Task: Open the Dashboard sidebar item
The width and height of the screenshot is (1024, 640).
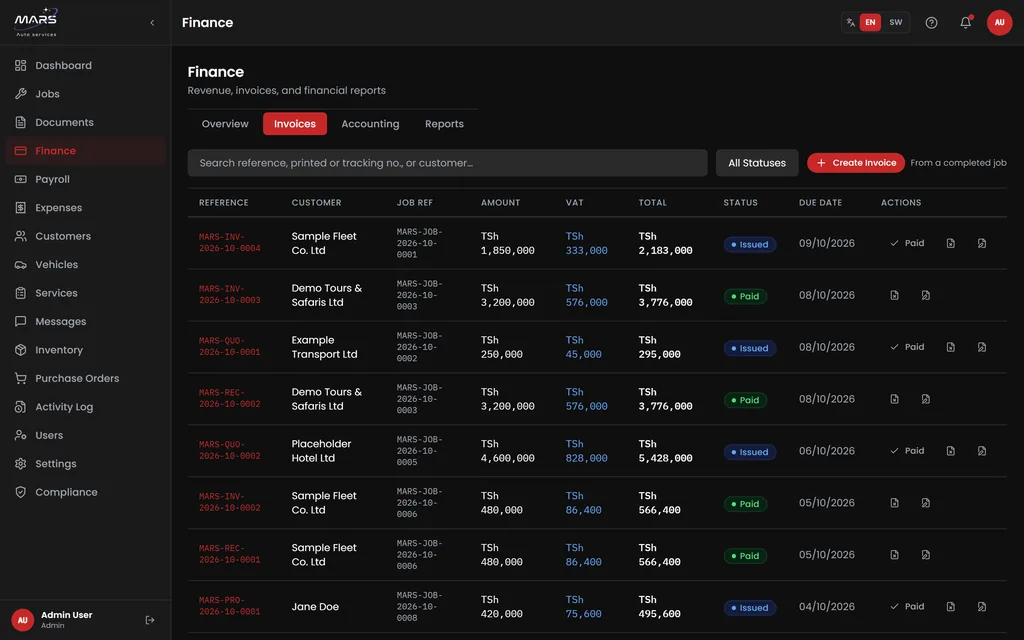Action: (86, 65)
